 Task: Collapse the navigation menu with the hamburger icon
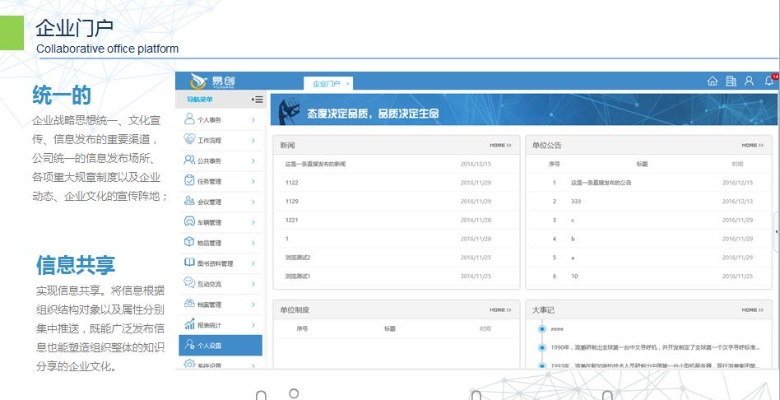click(x=257, y=100)
